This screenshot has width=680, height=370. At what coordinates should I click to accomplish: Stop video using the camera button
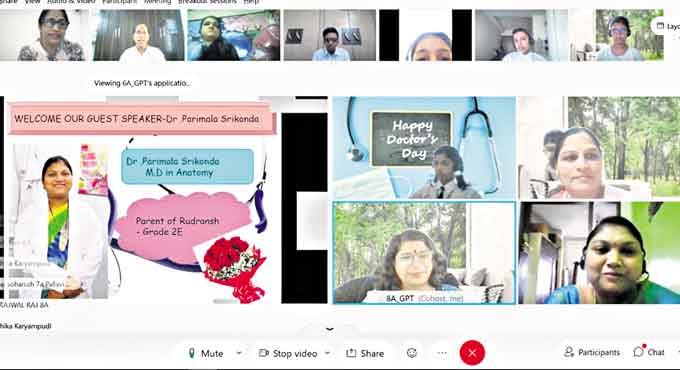288,353
